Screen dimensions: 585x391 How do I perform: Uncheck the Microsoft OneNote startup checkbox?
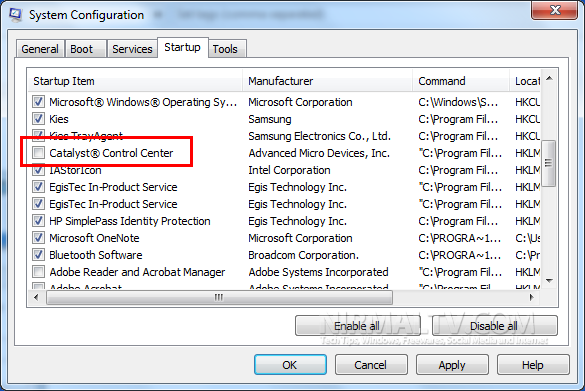(x=38, y=238)
